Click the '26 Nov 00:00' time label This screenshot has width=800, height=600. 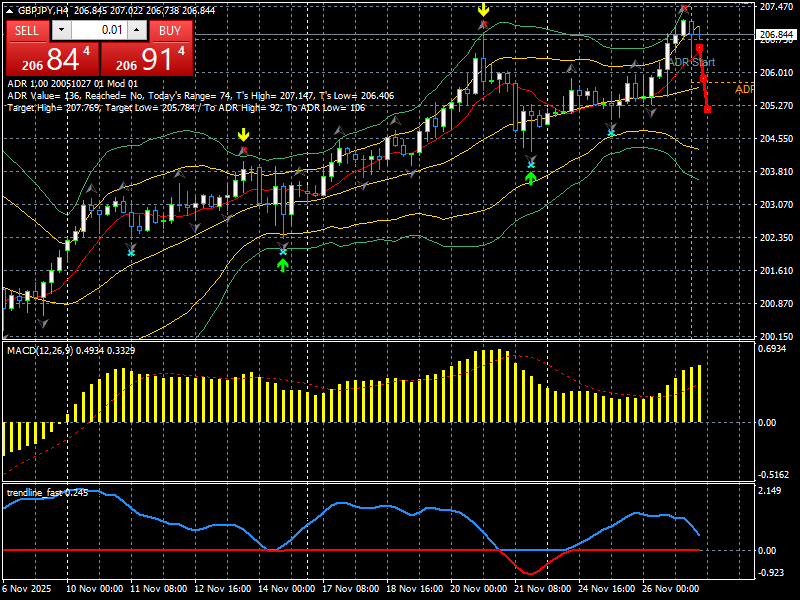click(670, 588)
